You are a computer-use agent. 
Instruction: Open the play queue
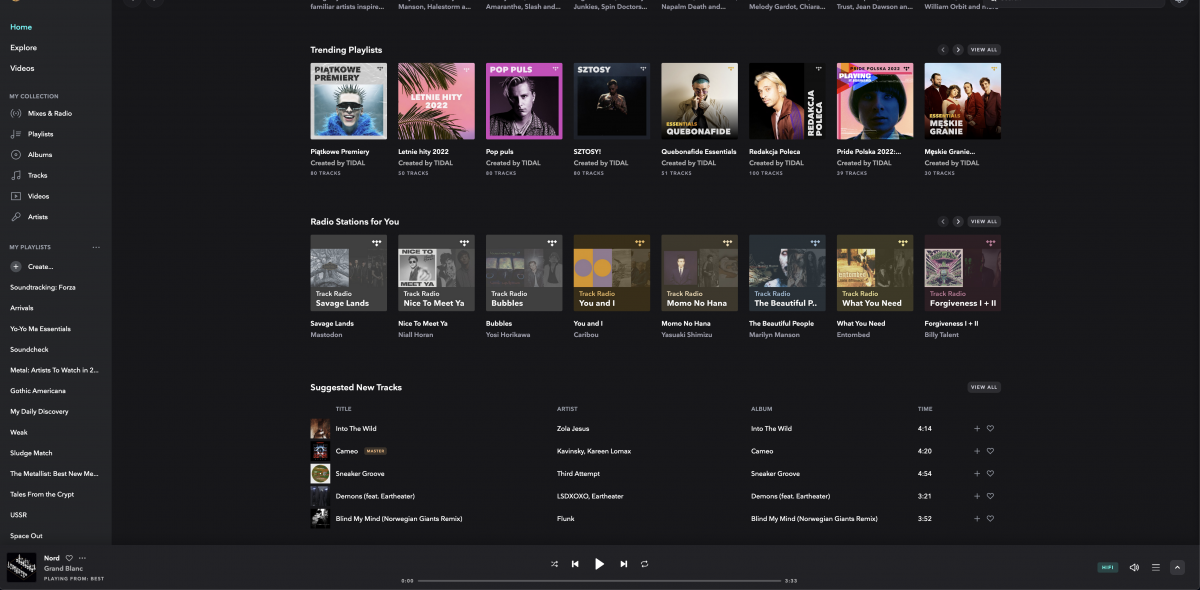click(1156, 567)
